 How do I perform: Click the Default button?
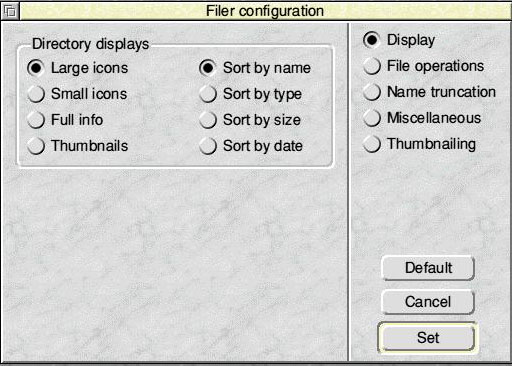[x=428, y=268]
